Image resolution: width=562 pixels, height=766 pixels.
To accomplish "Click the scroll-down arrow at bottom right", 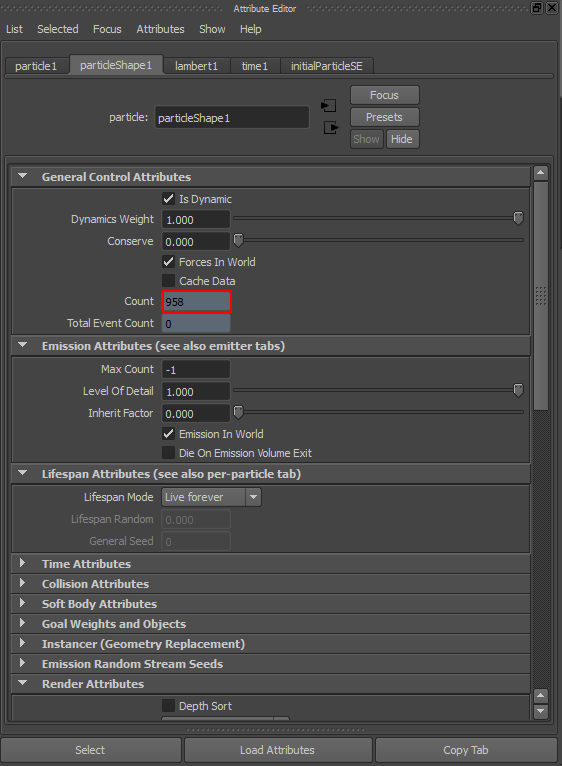I will (540, 711).
